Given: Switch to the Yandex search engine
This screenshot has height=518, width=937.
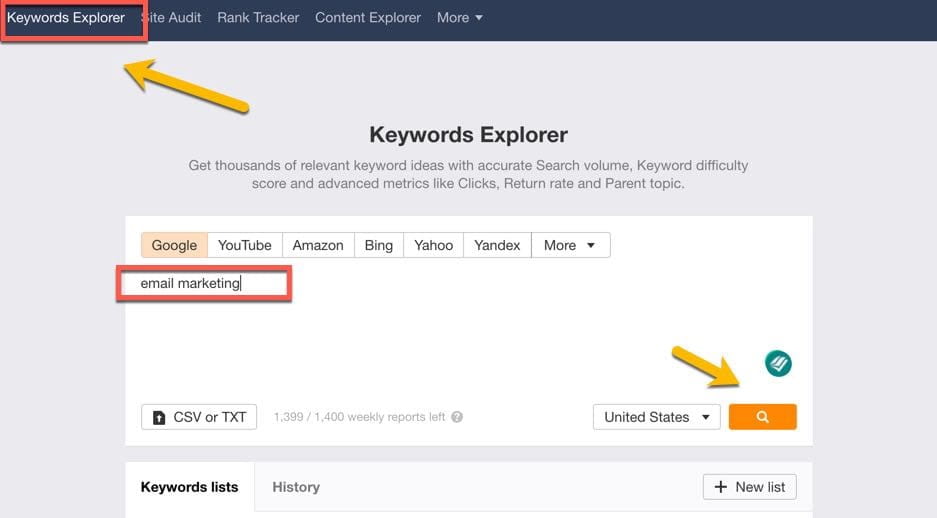Looking at the screenshot, I should click(496, 245).
